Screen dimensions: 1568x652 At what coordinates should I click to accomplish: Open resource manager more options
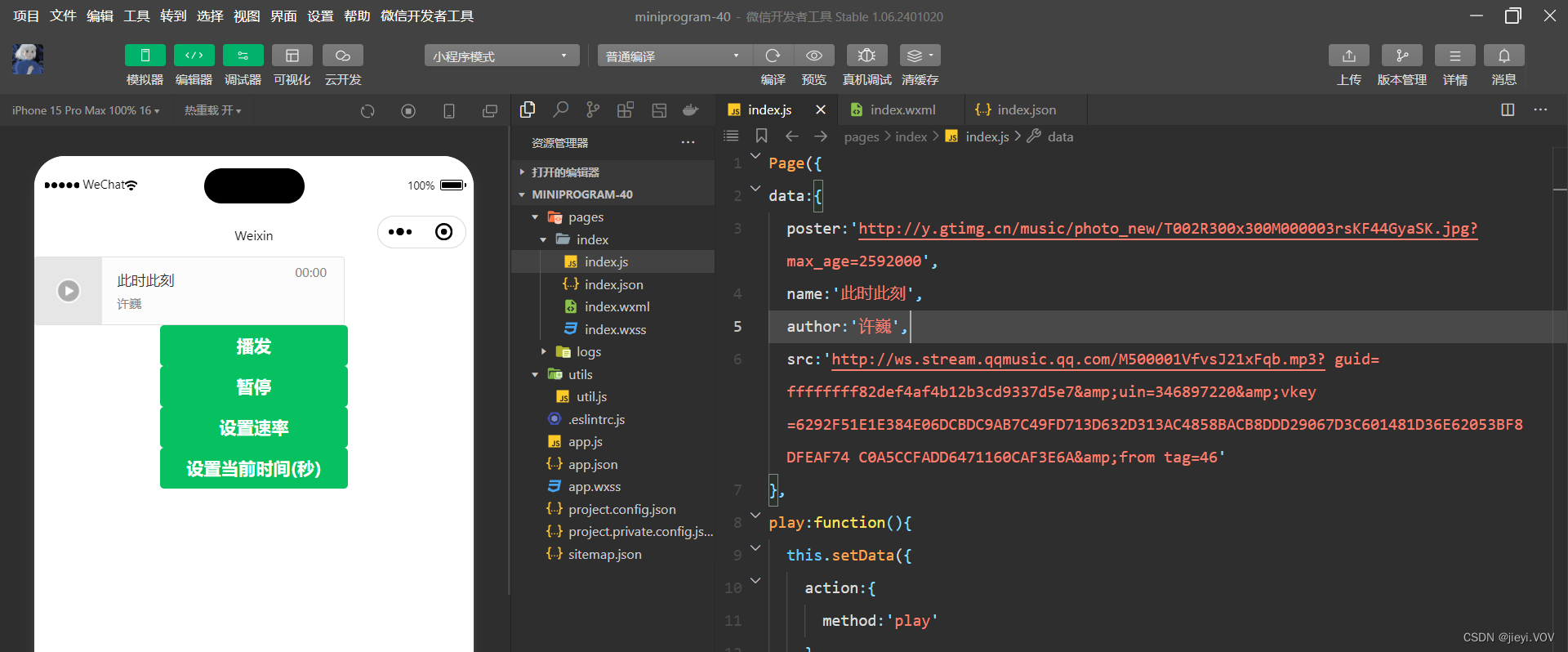688,143
